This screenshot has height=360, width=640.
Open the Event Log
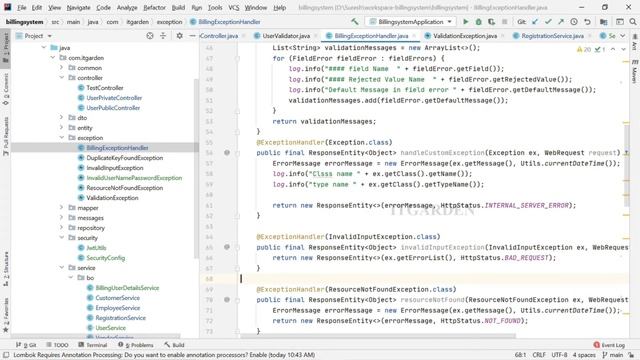coord(609,345)
